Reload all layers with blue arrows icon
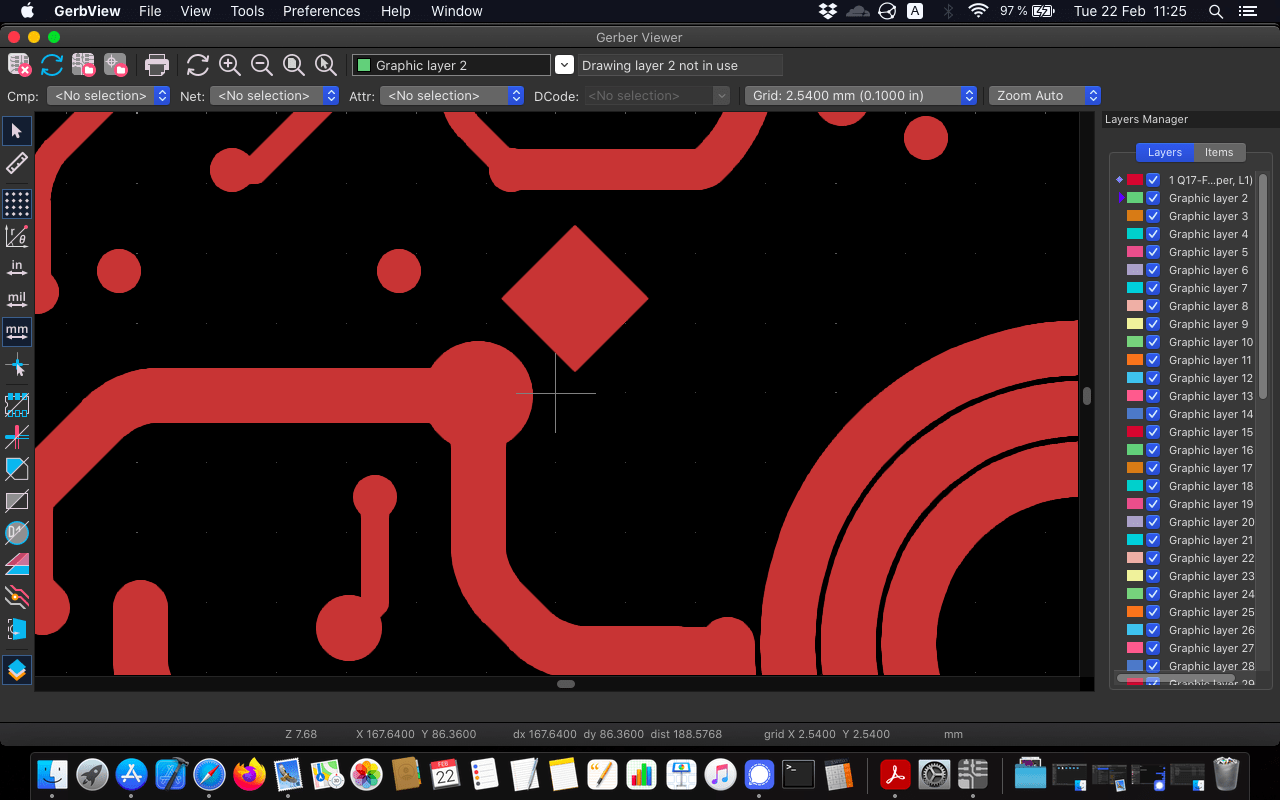 tap(52, 65)
